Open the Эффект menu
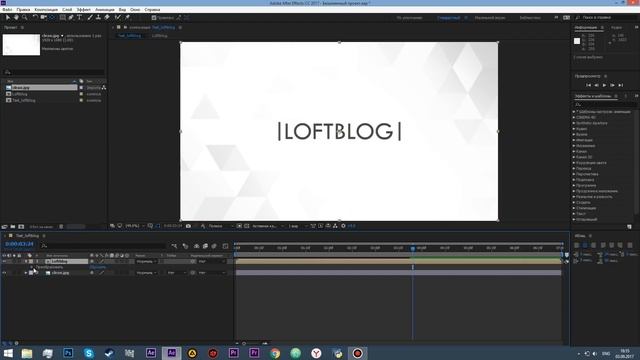 click(84, 9)
